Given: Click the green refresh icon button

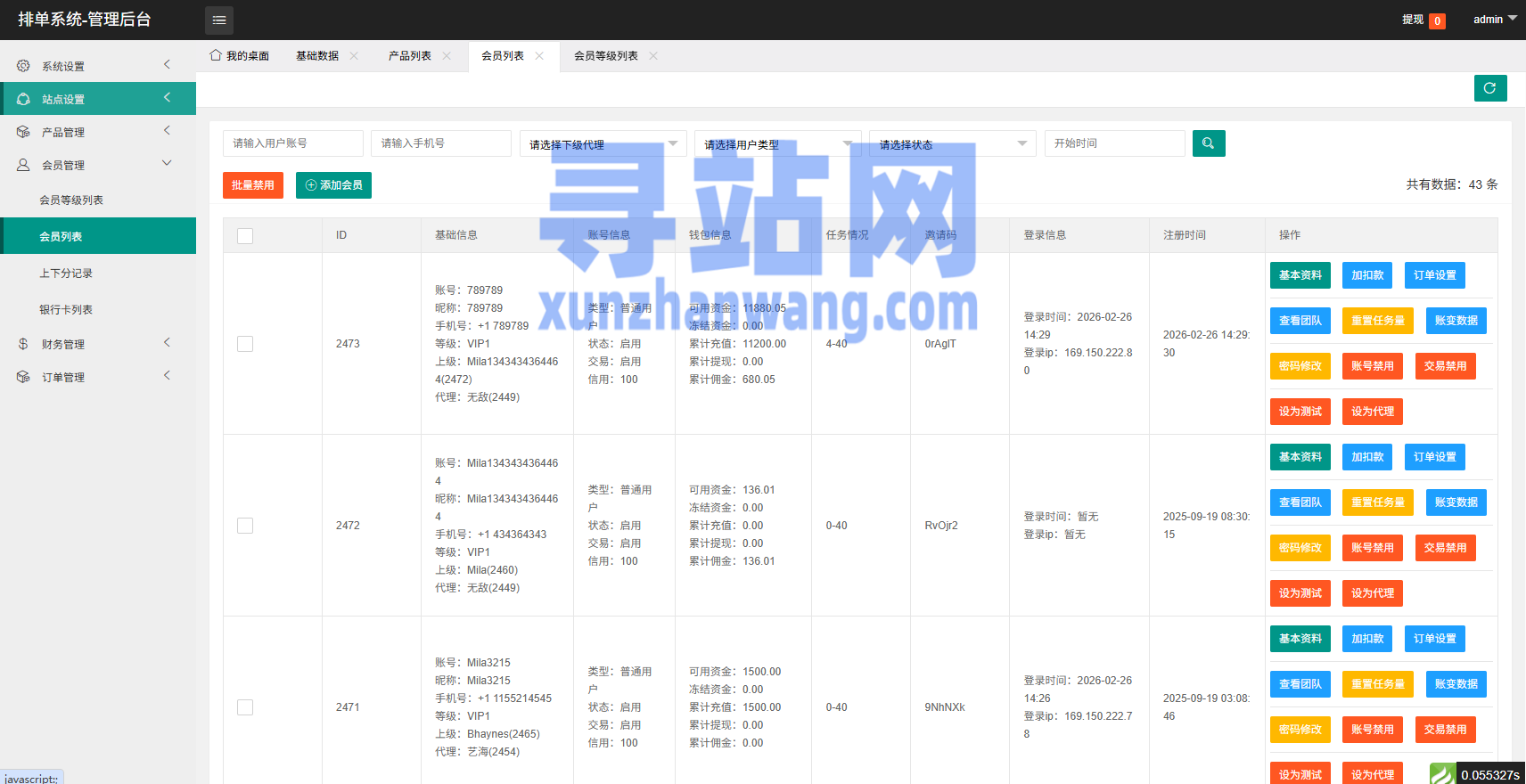Looking at the screenshot, I should [x=1489, y=88].
